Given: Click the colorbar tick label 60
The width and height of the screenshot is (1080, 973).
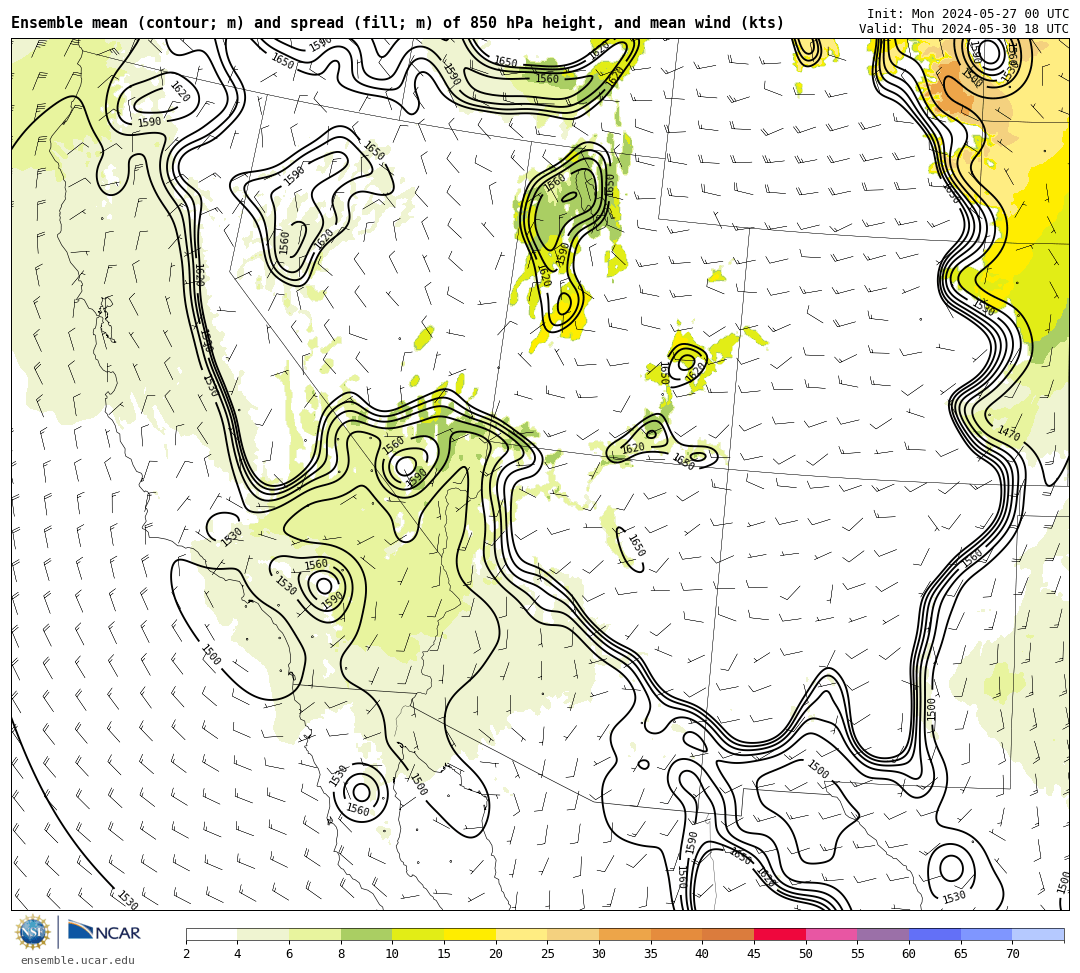Looking at the screenshot, I should tap(909, 954).
